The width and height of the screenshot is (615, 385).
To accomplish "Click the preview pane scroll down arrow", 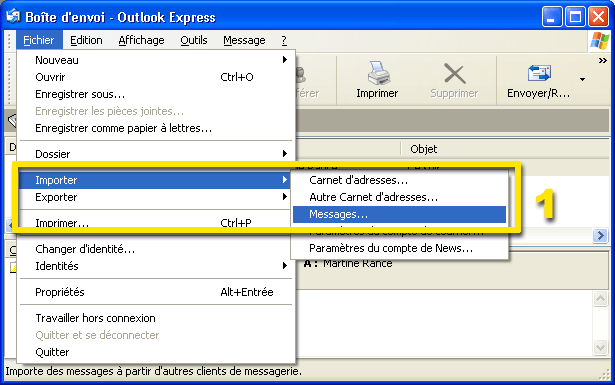I will click(x=600, y=347).
